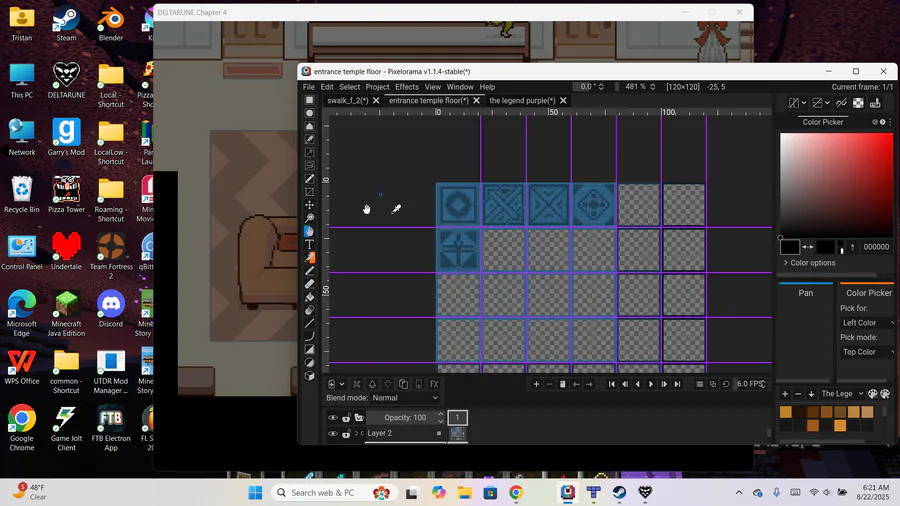Viewport: 900px width, 506px height.
Task: Swap left and right colors
Action: [x=808, y=247]
